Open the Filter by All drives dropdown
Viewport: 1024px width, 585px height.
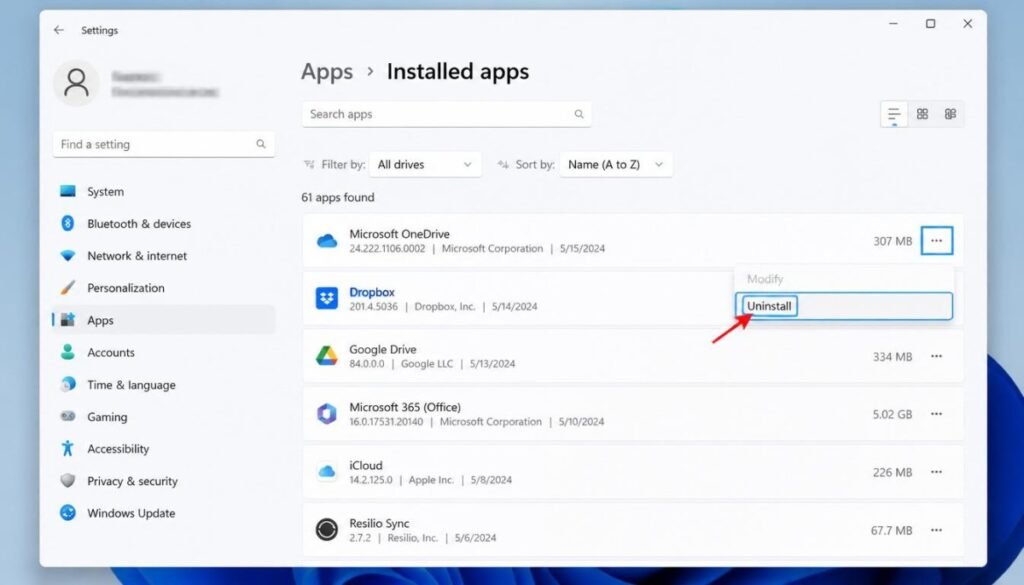tap(425, 165)
